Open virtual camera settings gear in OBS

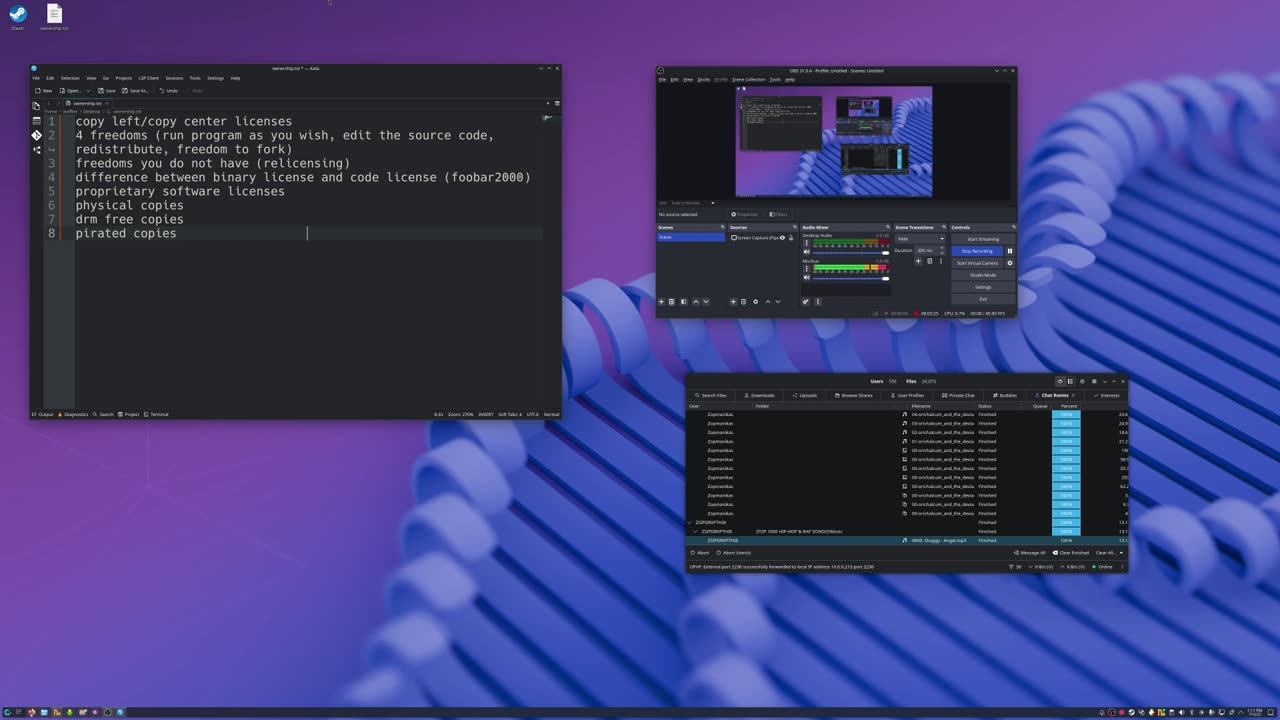point(1010,263)
